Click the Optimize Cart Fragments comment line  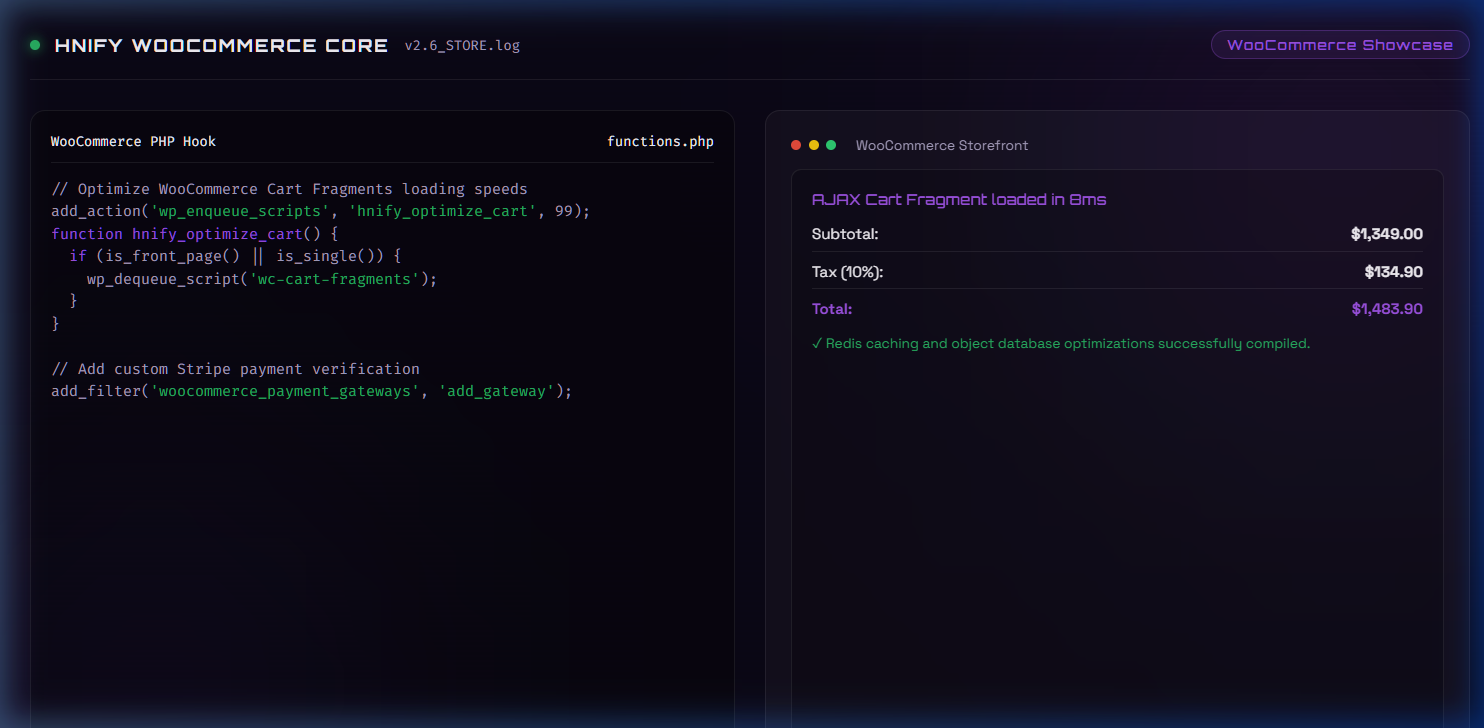289,189
